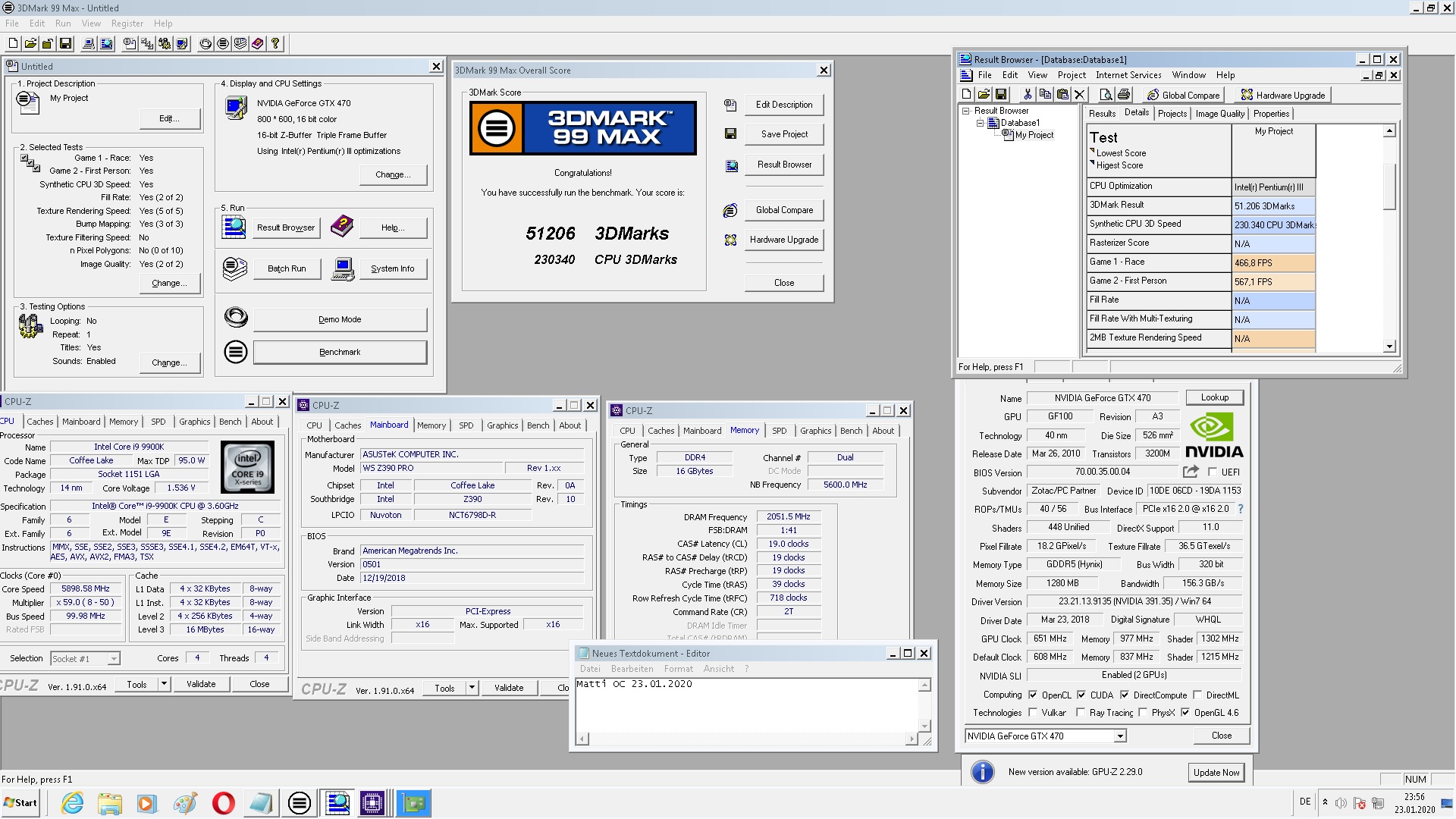Open Opera from the taskbar

[223, 803]
